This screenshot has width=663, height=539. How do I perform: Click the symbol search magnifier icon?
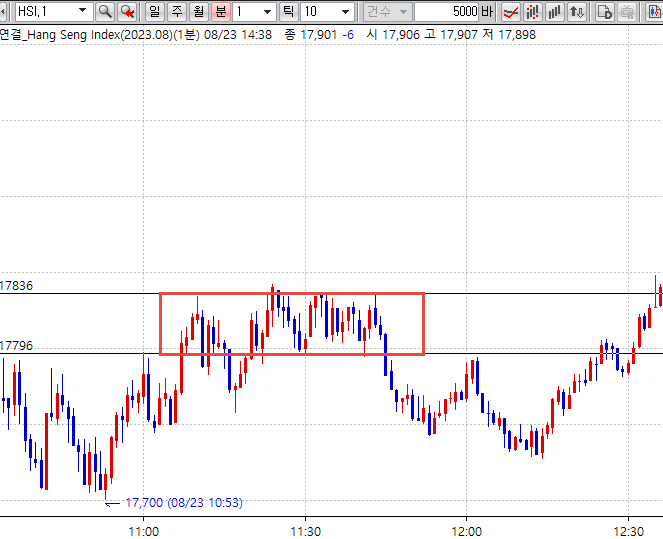105,12
